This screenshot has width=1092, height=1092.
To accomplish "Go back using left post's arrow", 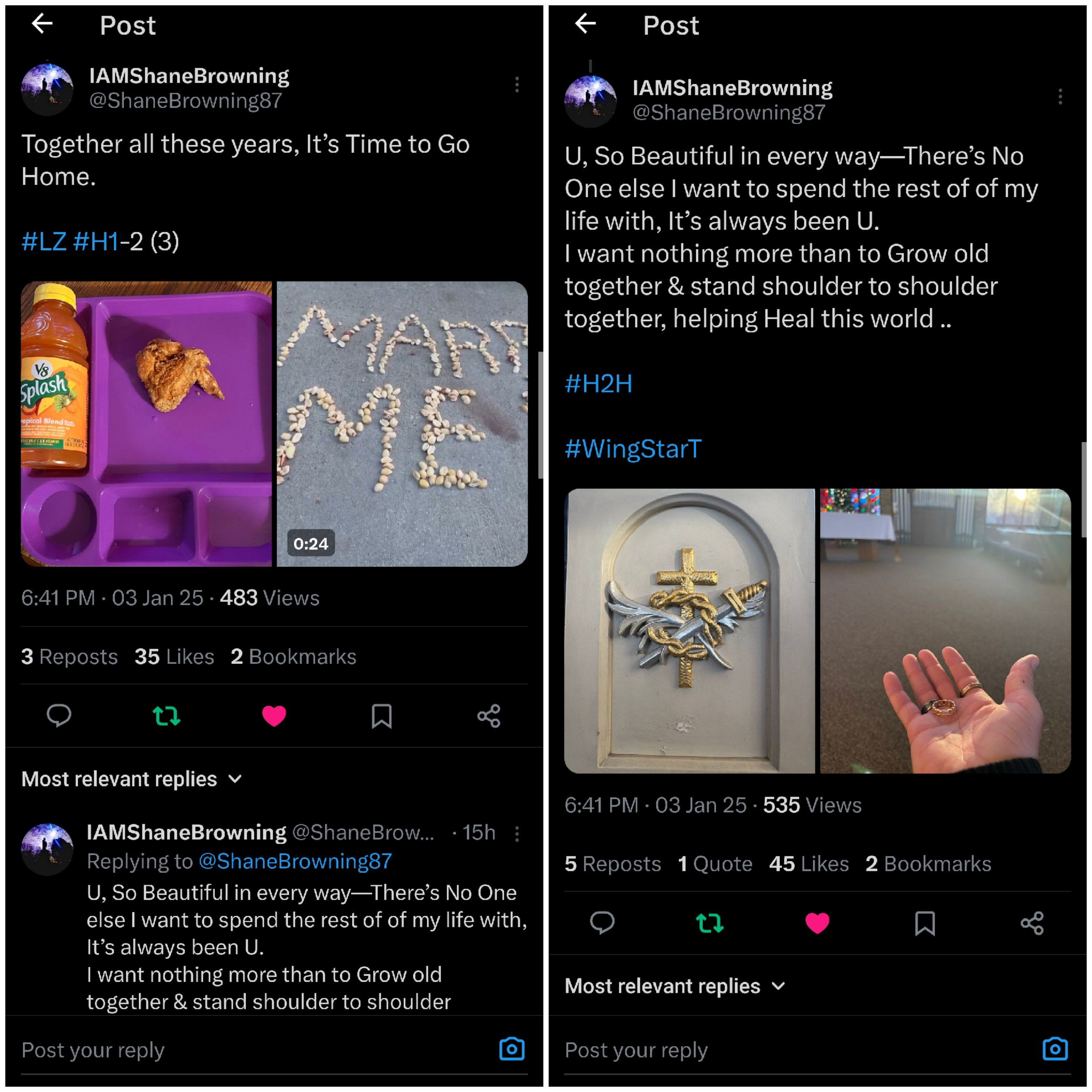I will [42, 24].
